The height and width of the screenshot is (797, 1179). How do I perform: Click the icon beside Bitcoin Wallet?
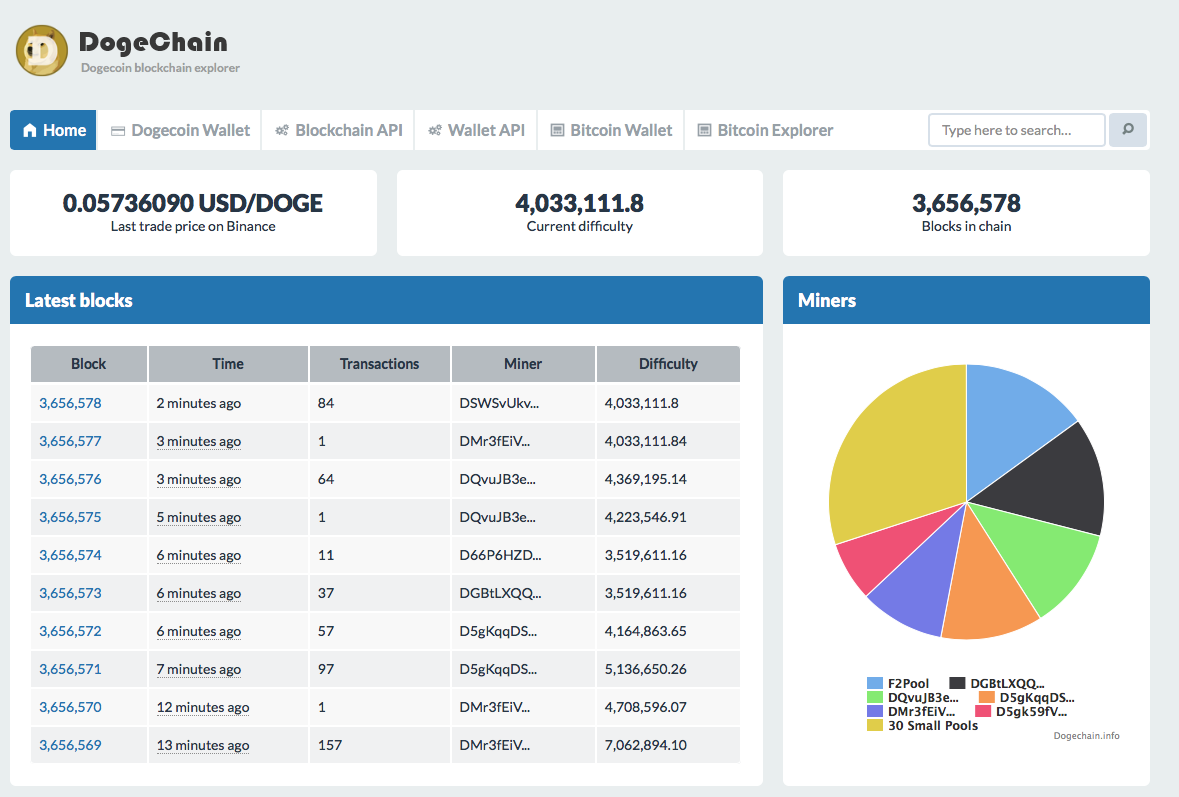click(557, 131)
